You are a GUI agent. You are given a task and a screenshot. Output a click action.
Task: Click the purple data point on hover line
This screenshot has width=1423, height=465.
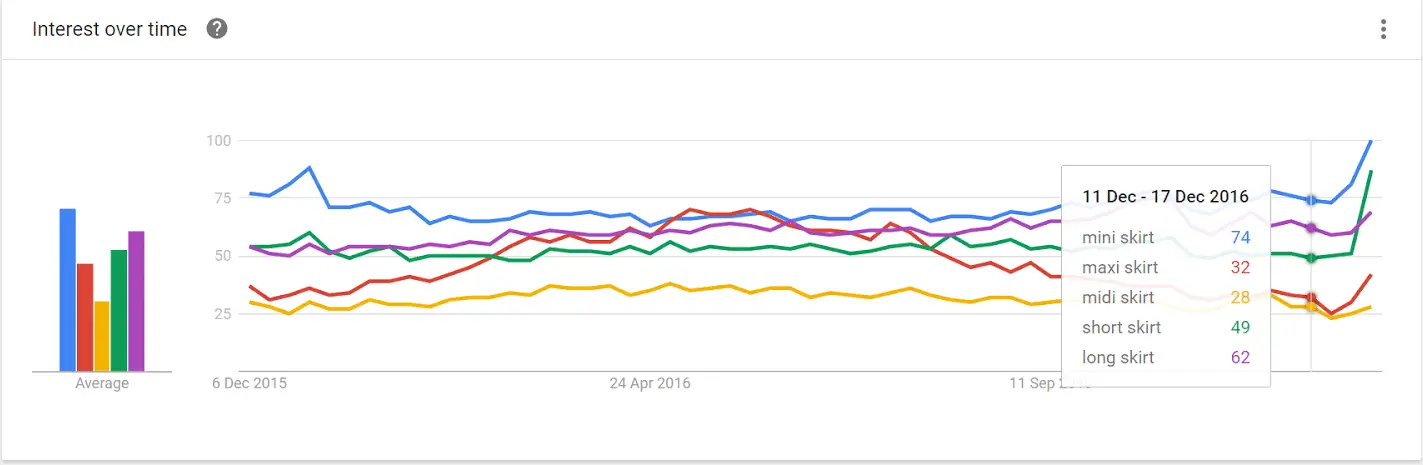pyautogui.click(x=1311, y=228)
